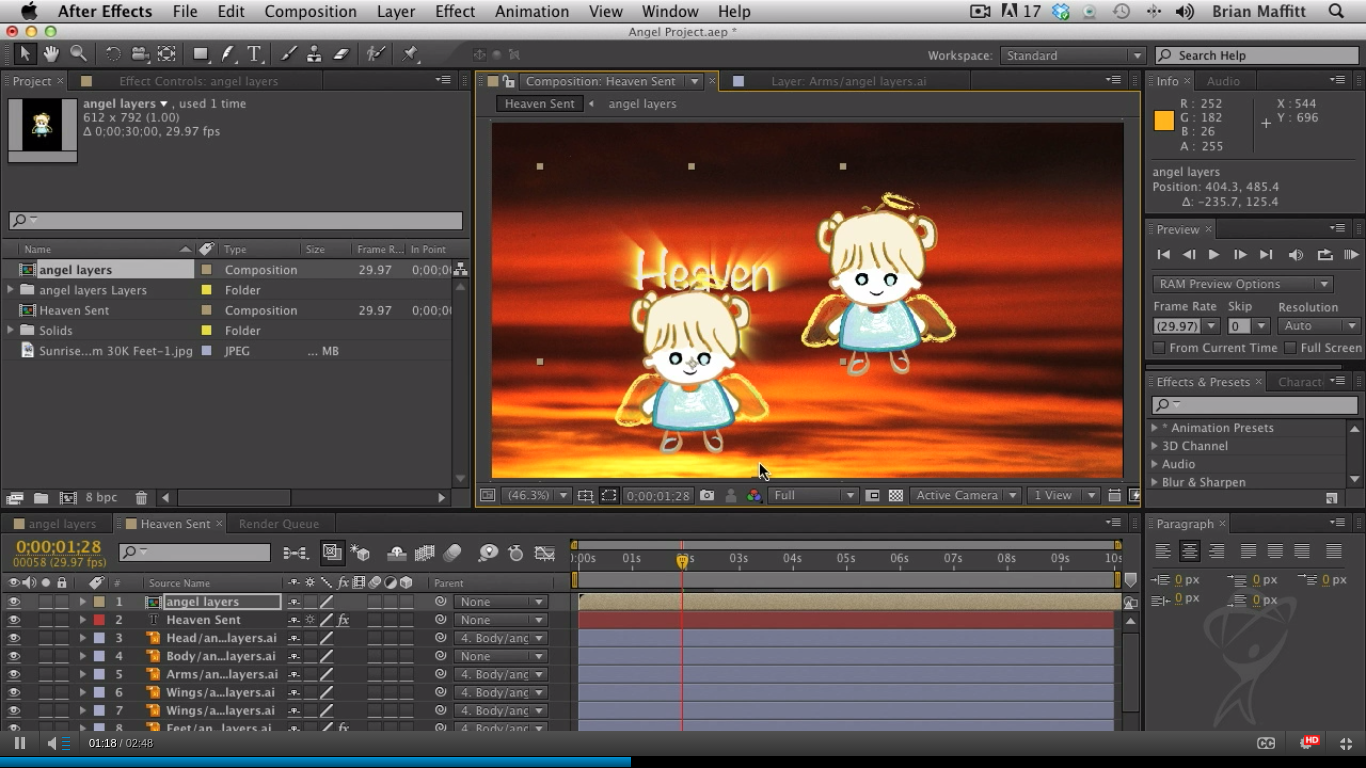
Task: Hide the Body/an...layers.ai layer eye
Action: tap(14, 656)
